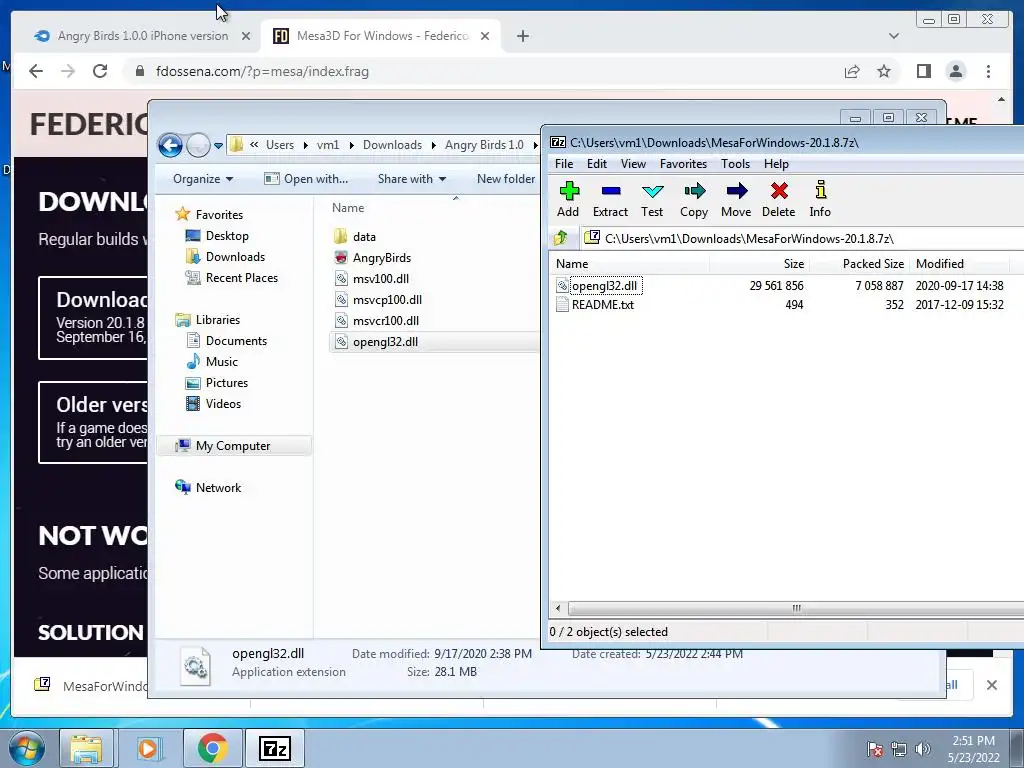Open the recent locations dropdown in Explorer
1024x768 pixels.
click(218, 146)
